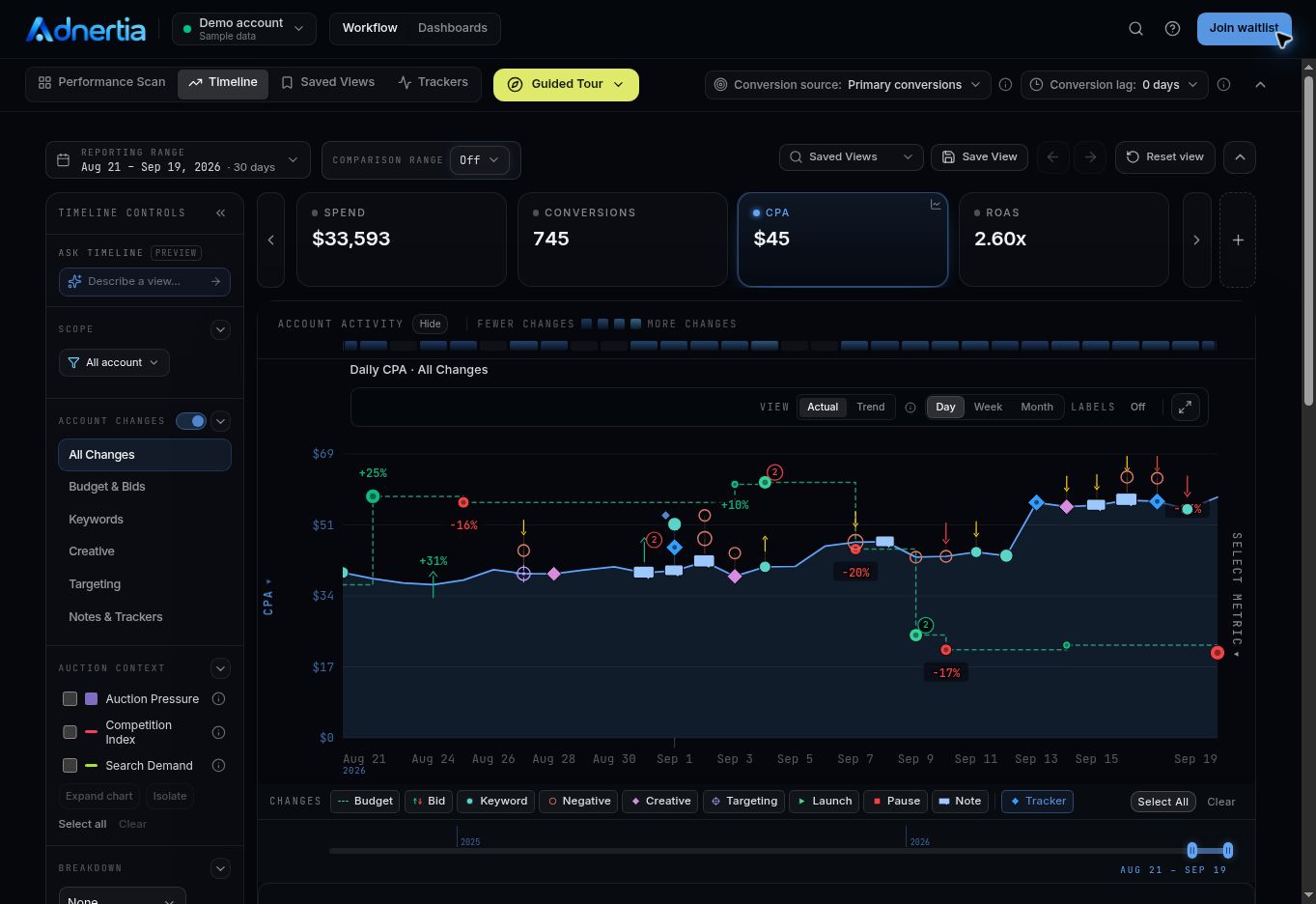Image resolution: width=1316 pixels, height=904 pixels.
Task: Click info icon next to Conversion lag
Action: click(1223, 85)
